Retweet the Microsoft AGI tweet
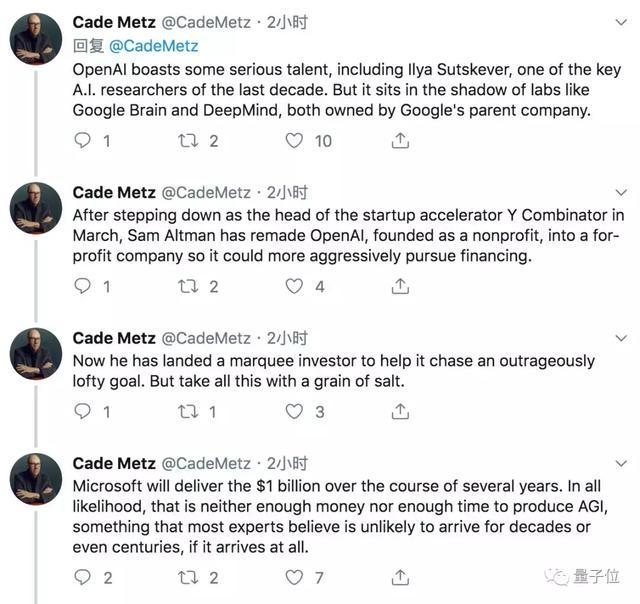 tap(187, 577)
